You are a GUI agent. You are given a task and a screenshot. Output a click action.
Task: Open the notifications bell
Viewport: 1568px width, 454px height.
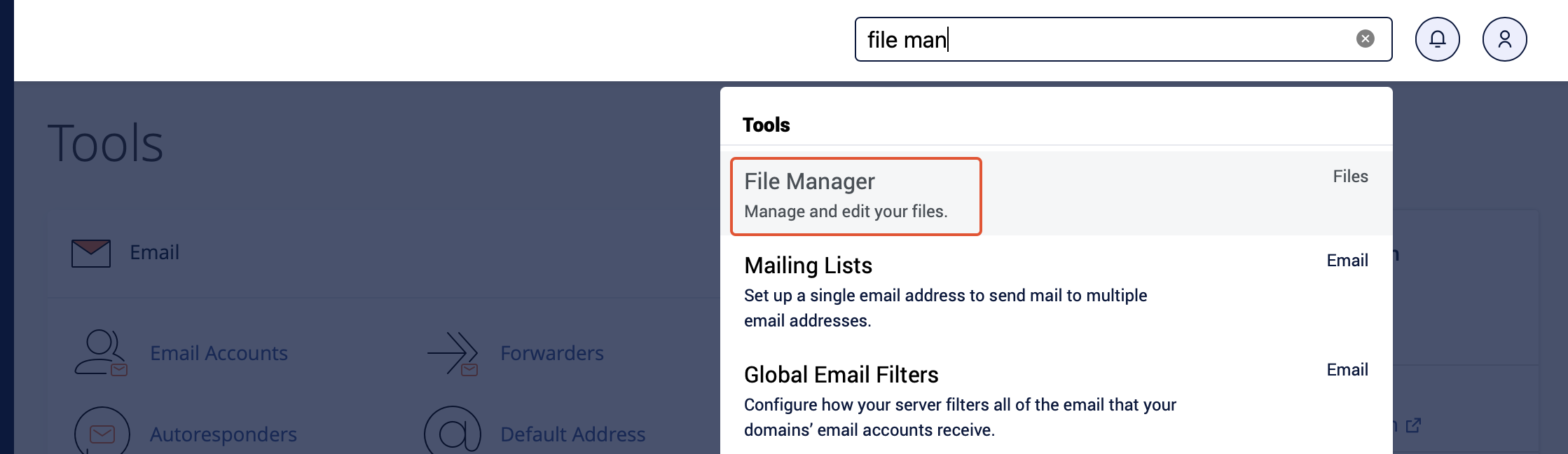[x=1437, y=39]
